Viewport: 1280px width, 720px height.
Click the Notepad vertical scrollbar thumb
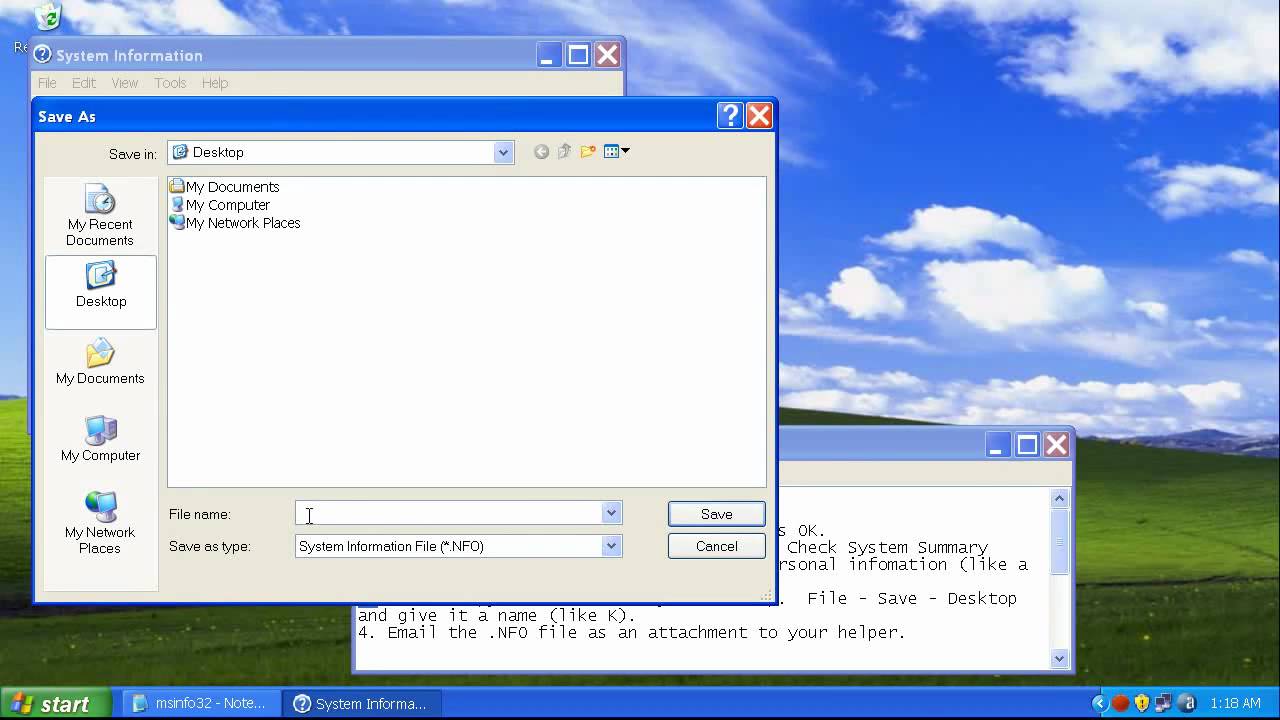point(1060,541)
